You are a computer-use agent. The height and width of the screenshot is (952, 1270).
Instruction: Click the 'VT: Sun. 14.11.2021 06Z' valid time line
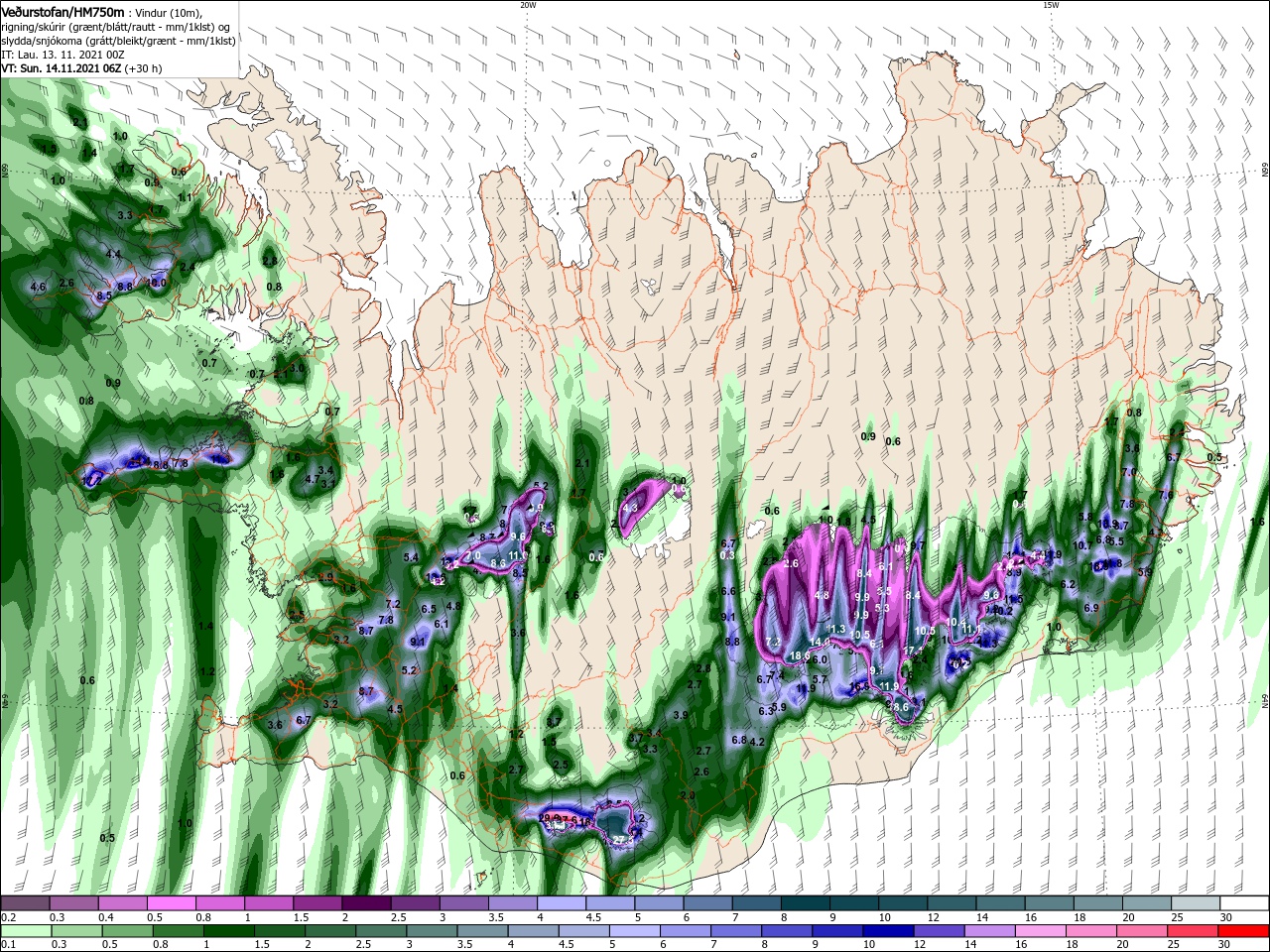[61, 68]
